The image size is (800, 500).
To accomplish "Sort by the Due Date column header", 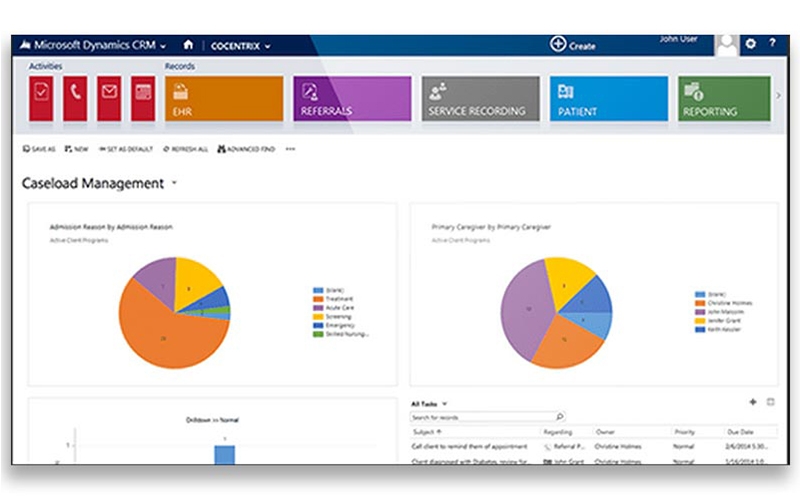I will pyautogui.click(x=740, y=432).
